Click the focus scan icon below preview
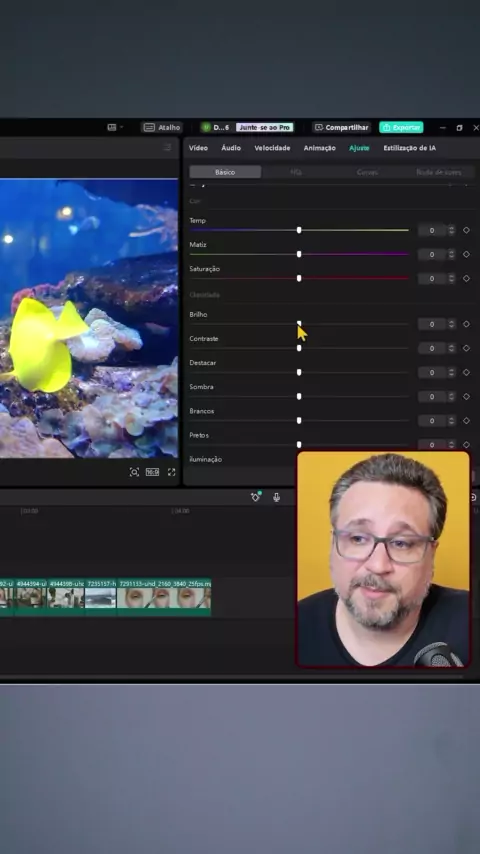 [134, 472]
